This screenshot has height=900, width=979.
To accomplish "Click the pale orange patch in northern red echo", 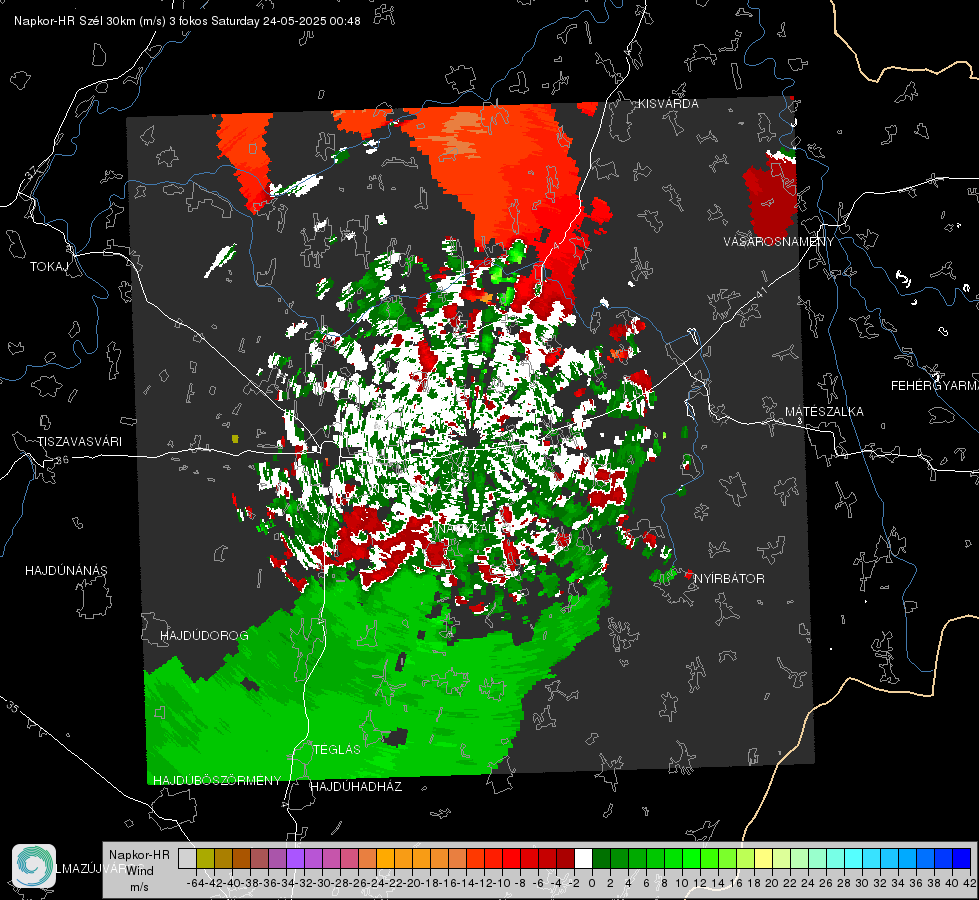I will (460, 128).
